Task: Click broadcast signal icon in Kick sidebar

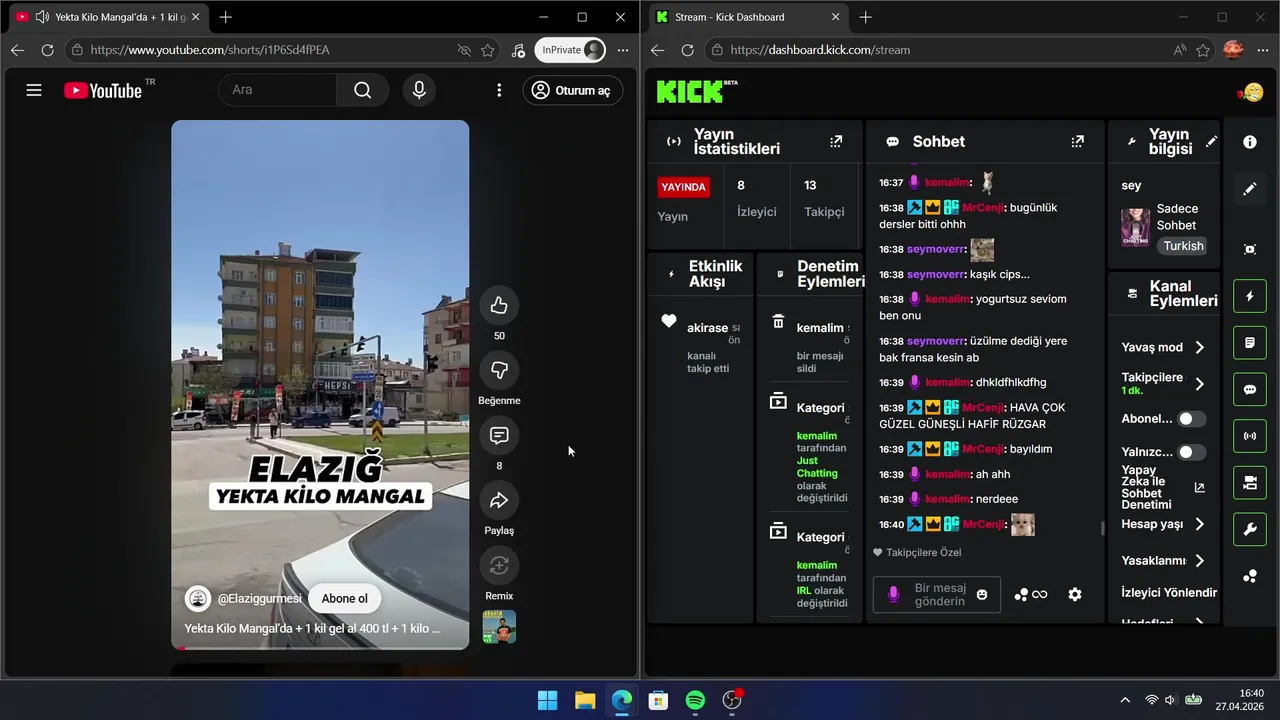Action: tap(1250, 436)
